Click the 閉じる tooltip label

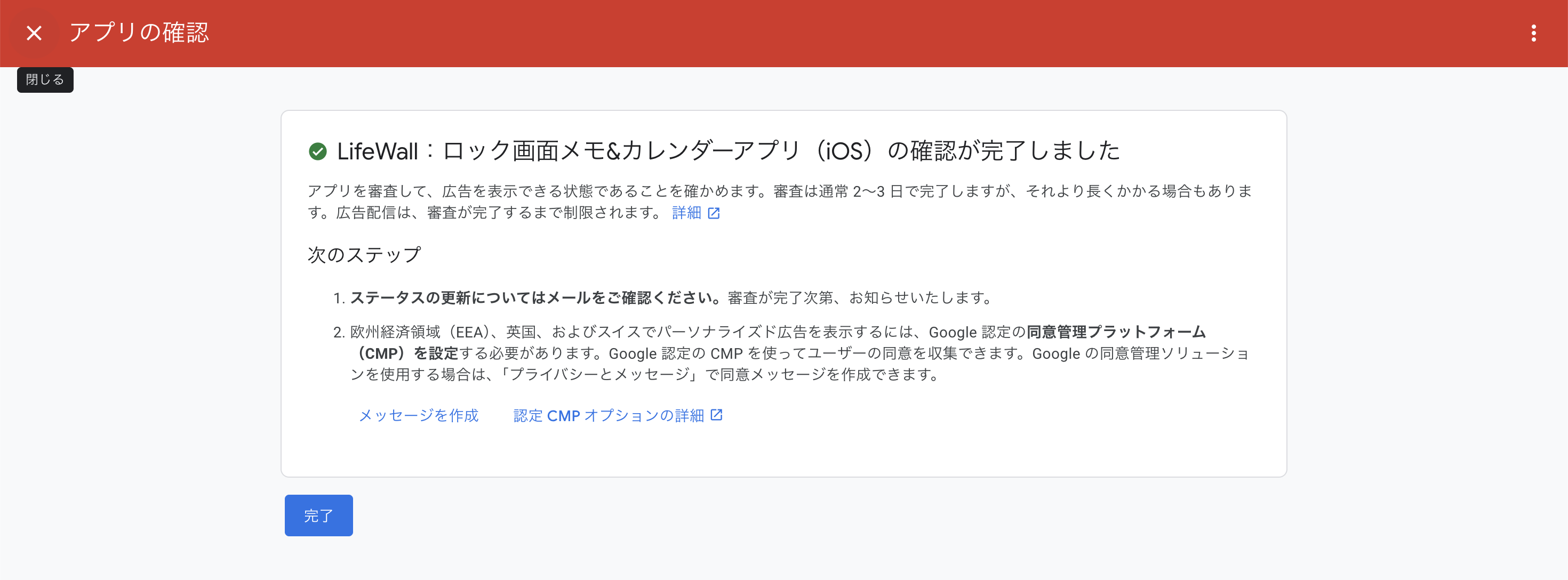click(x=45, y=80)
